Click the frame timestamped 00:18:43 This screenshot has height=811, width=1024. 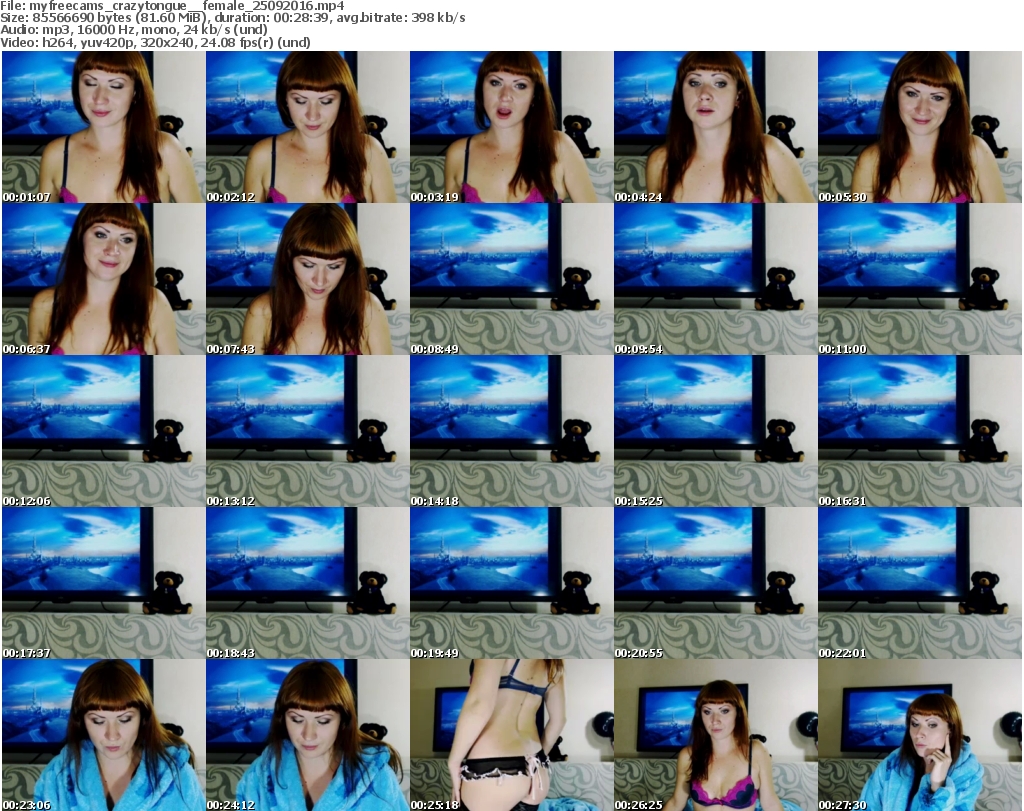pyautogui.click(x=306, y=583)
